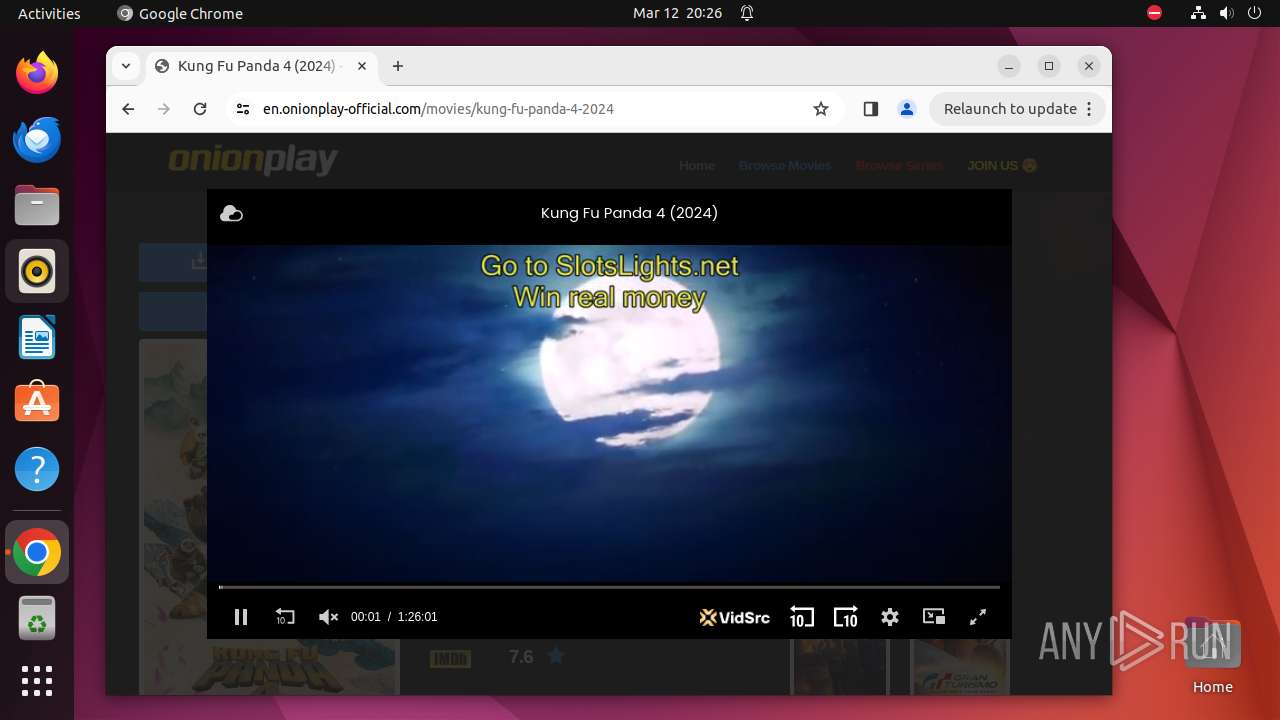Enable picture-in-picture mode
The width and height of the screenshot is (1280, 720).
point(934,617)
